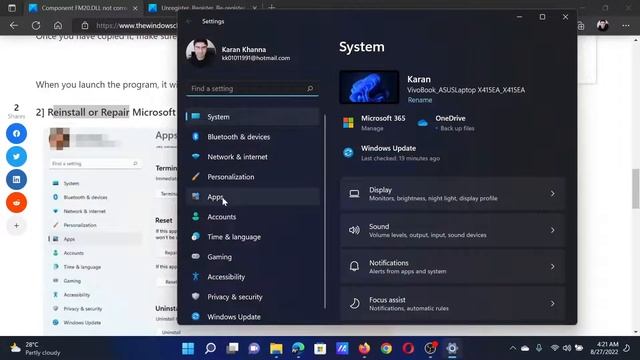Open Google Chrome from the taskbar
Screen dimensions: 640x360
(386, 348)
